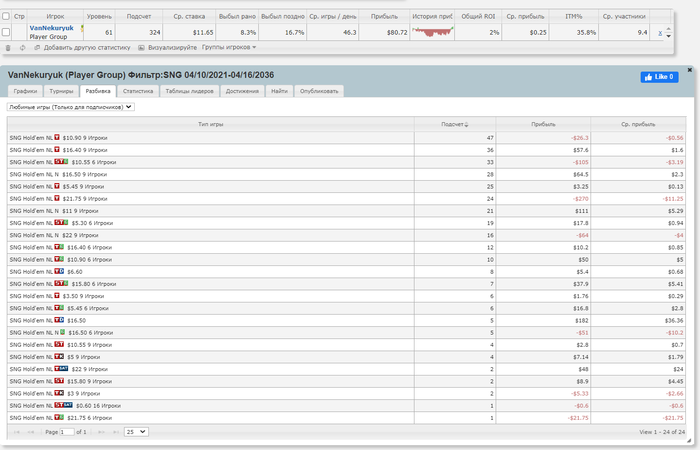
Task: Open the Любимые игры filter dropdown
Action: click(71, 107)
